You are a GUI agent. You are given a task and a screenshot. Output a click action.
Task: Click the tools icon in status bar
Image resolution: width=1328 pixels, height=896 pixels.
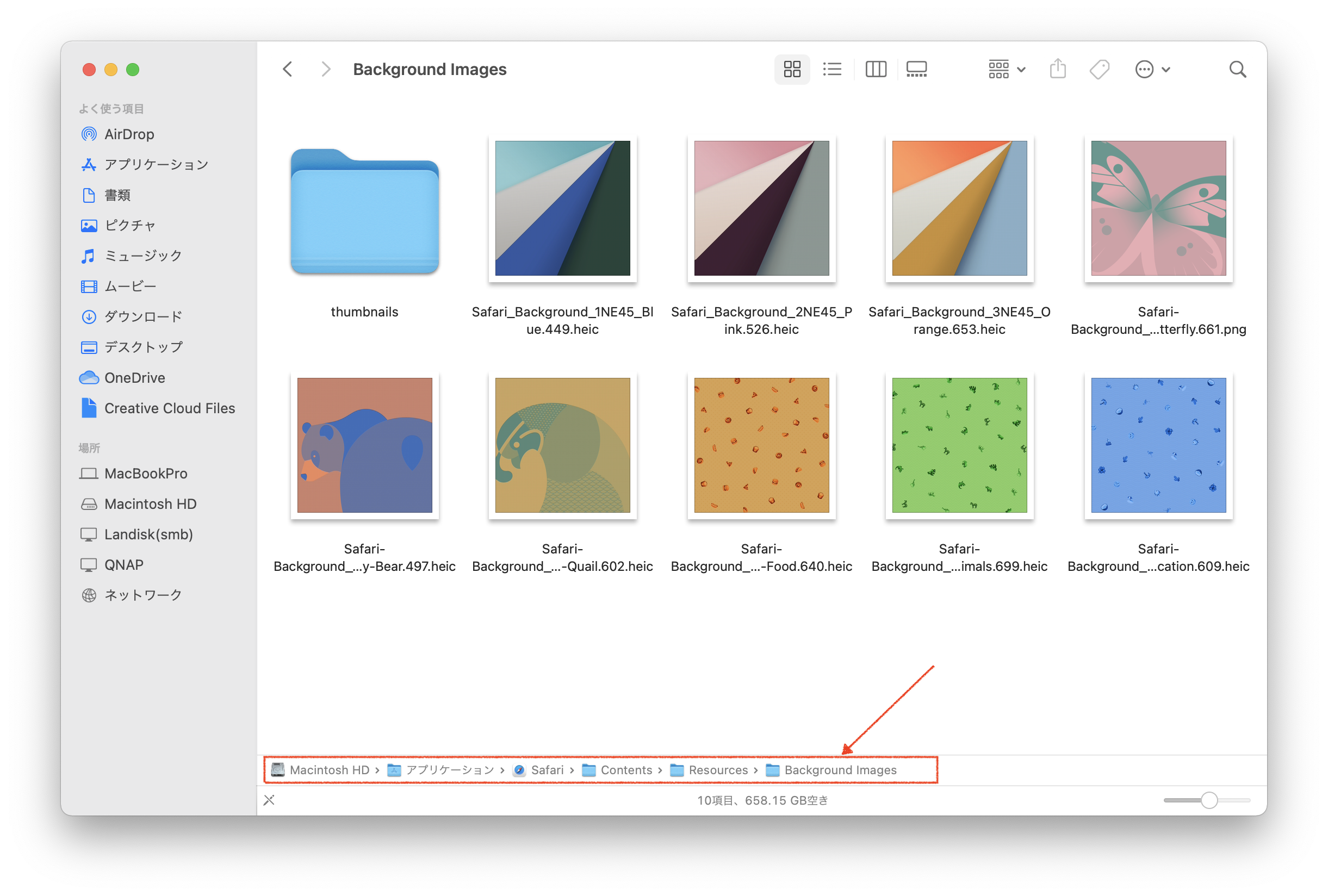(x=269, y=800)
